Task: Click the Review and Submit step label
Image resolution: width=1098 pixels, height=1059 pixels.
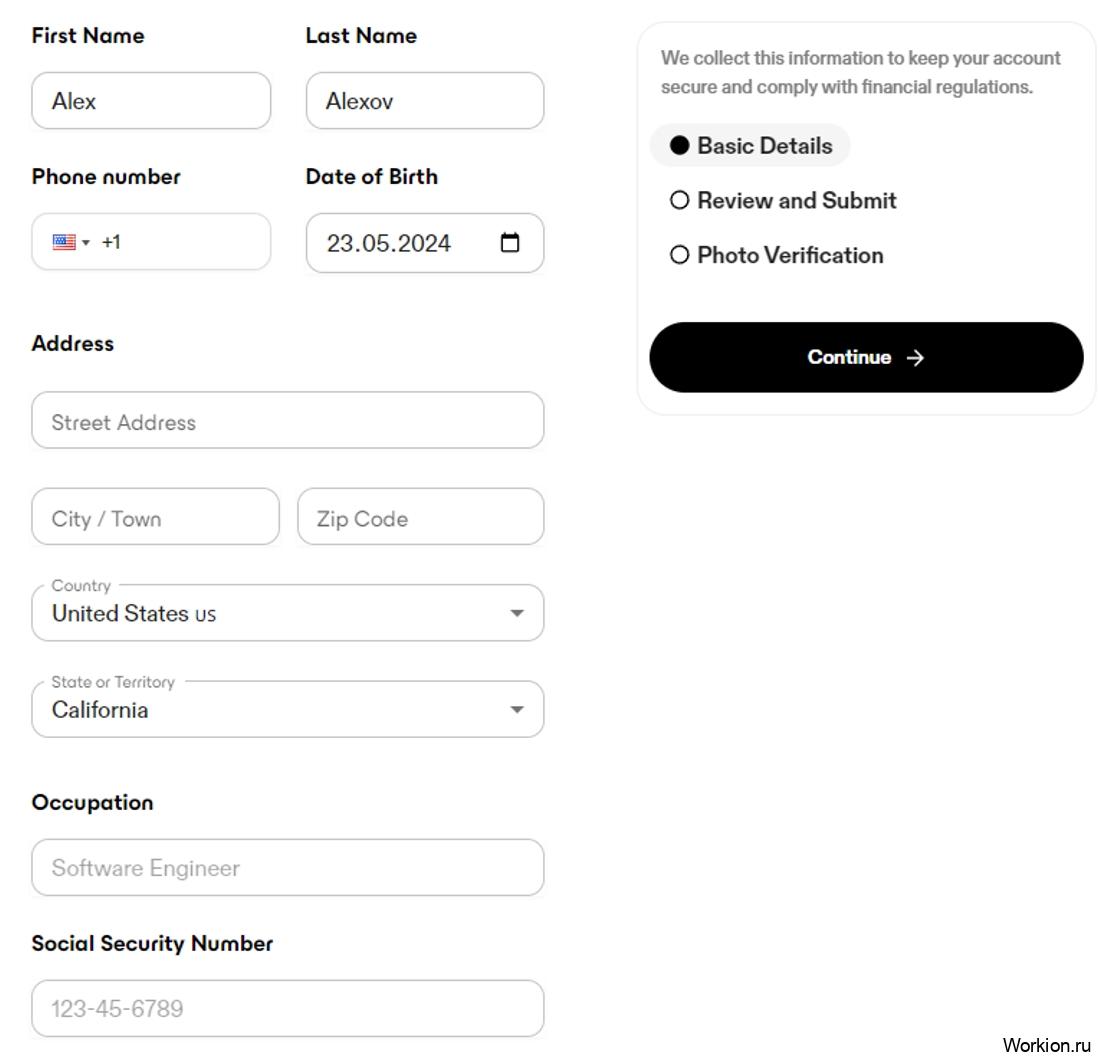Action: (x=797, y=200)
